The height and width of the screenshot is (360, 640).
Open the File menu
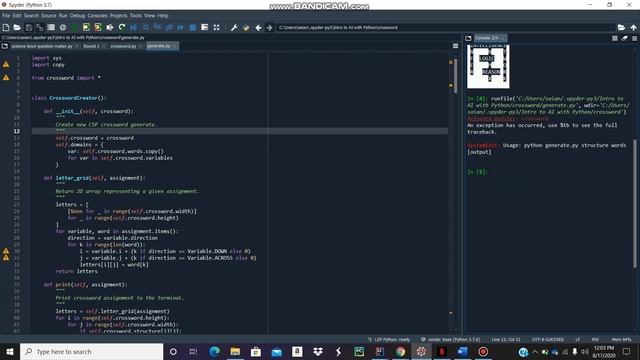click(x=6, y=16)
